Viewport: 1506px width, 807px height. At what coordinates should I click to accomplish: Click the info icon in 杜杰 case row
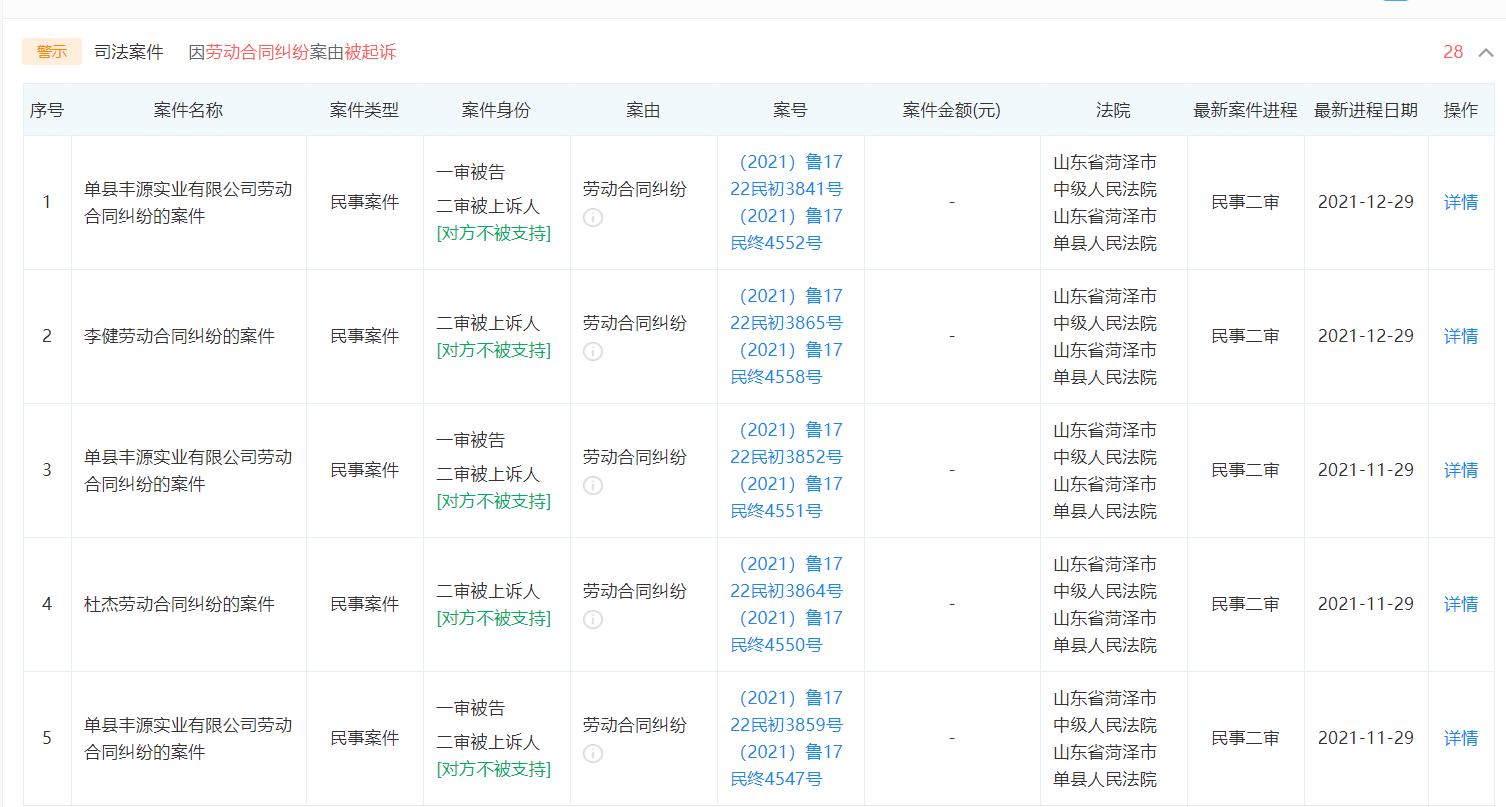(x=592, y=621)
